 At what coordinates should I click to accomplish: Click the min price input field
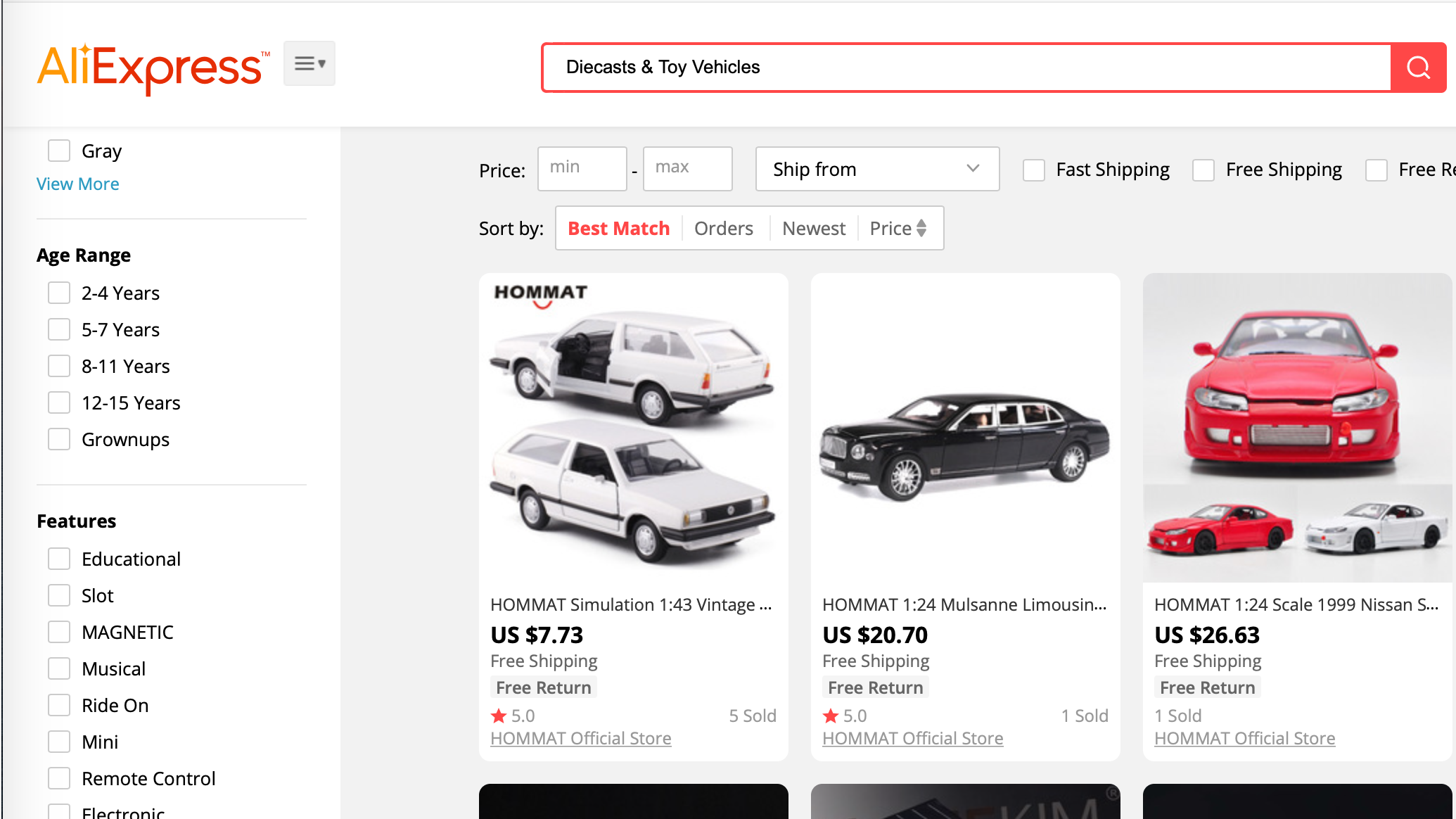click(x=582, y=168)
